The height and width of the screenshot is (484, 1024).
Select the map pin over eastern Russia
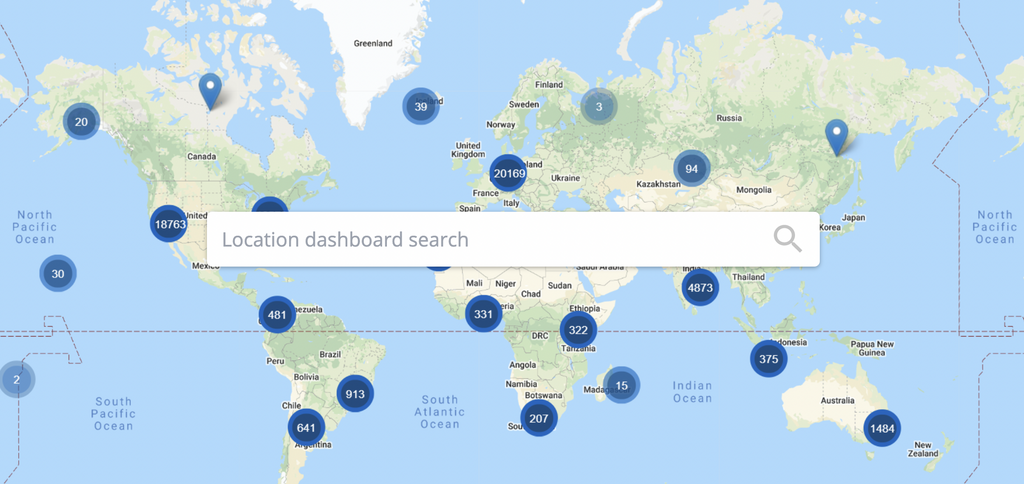(836, 135)
